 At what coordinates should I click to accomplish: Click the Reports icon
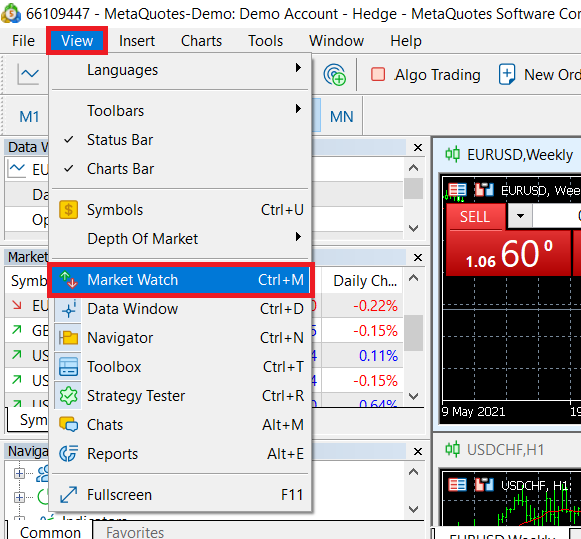[x=69, y=453]
